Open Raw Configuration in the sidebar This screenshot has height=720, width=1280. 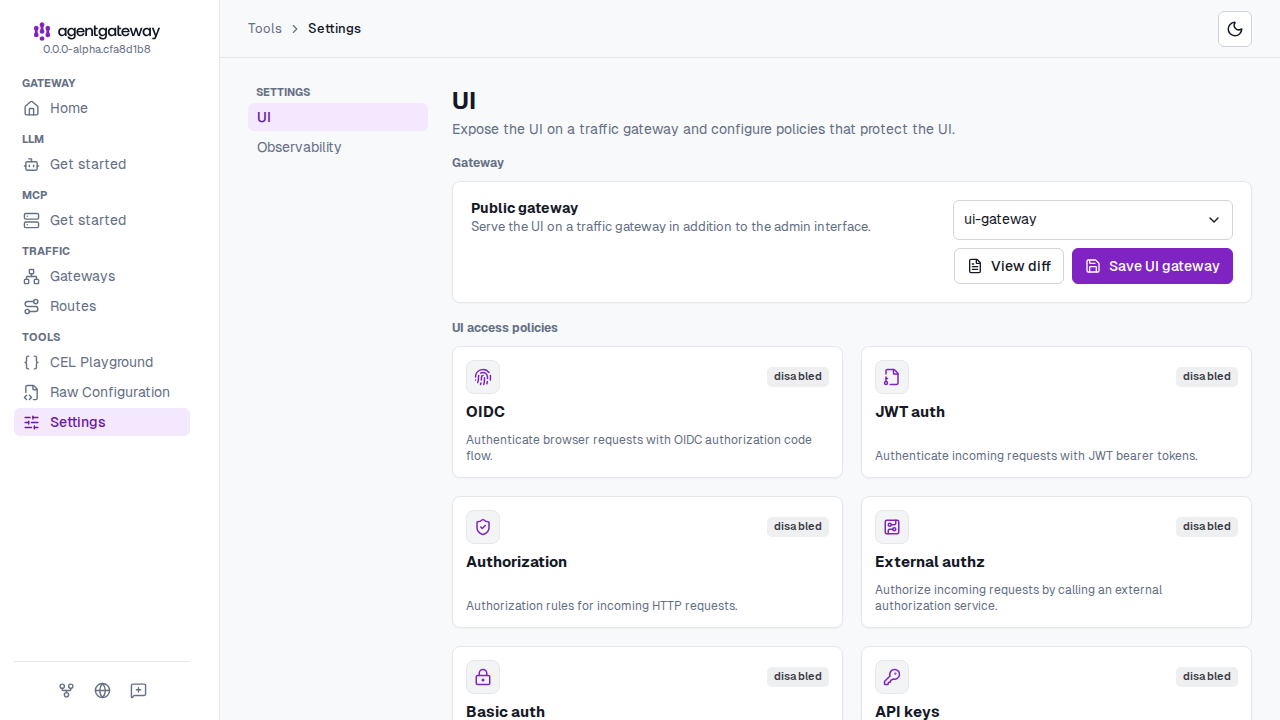click(x=102, y=392)
